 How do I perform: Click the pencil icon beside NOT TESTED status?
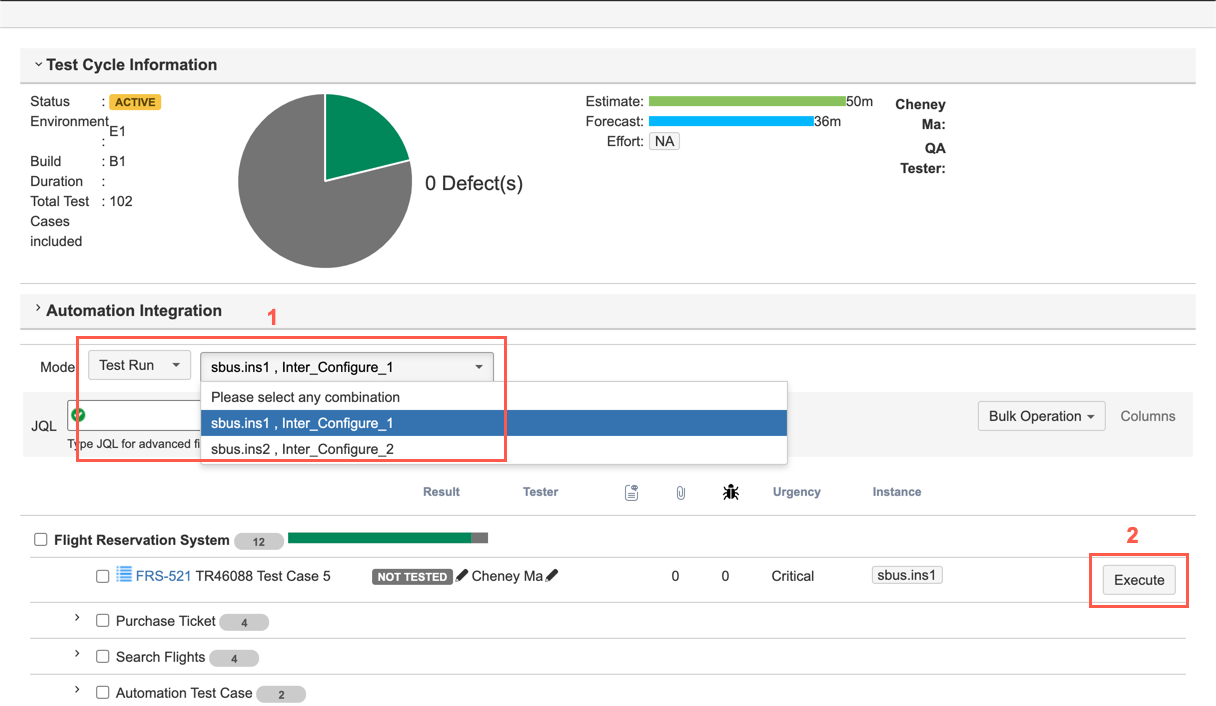[x=462, y=576]
